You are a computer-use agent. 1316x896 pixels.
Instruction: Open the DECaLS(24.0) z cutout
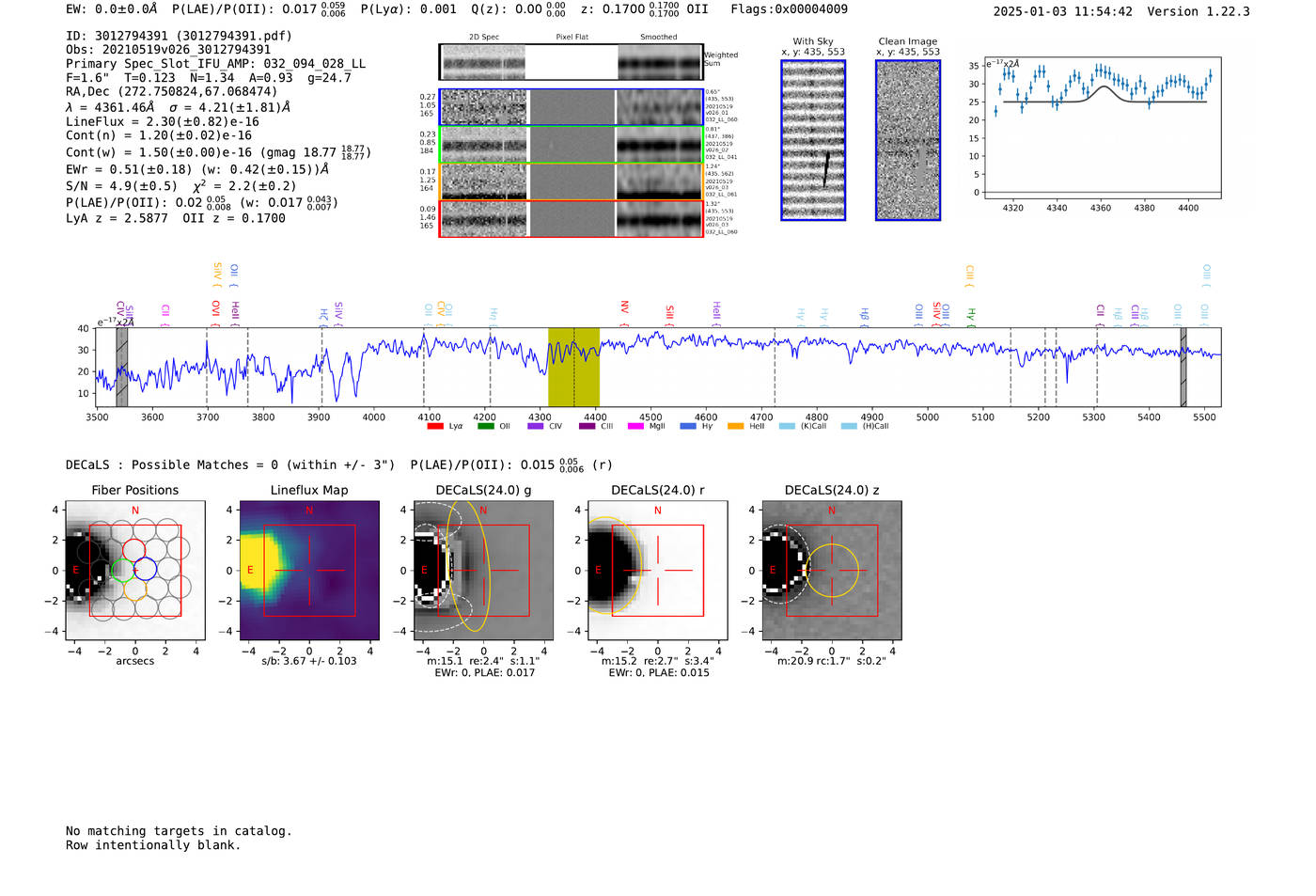pyautogui.click(x=831, y=571)
